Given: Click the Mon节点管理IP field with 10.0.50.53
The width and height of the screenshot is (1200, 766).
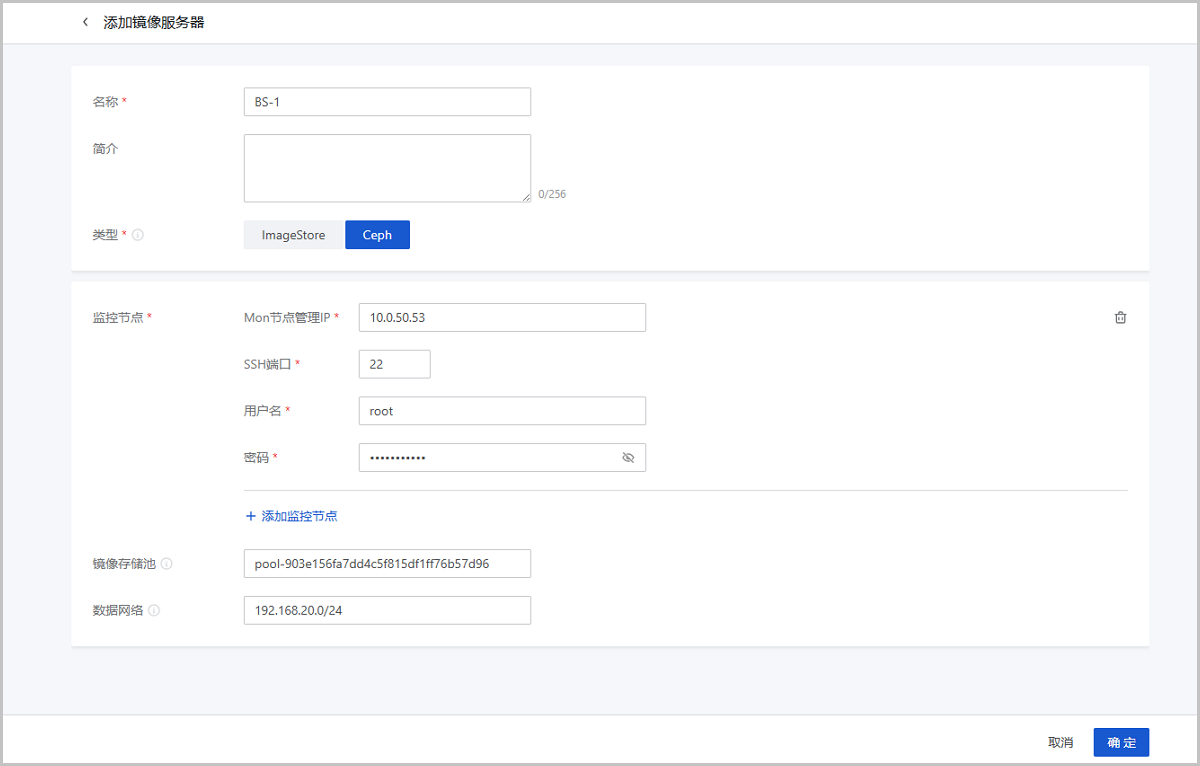Looking at the screenshot, I should [501, 318].
